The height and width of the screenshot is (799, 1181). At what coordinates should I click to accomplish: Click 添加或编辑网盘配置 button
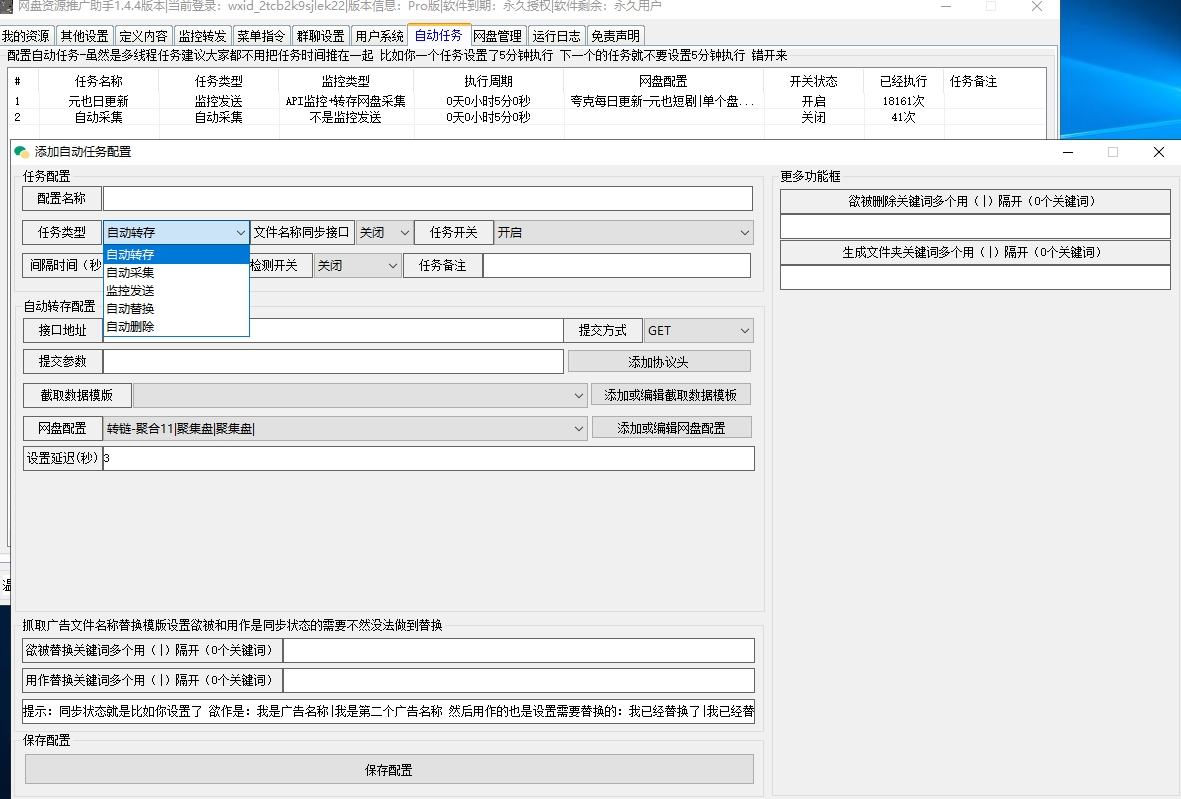pos(671,428)
